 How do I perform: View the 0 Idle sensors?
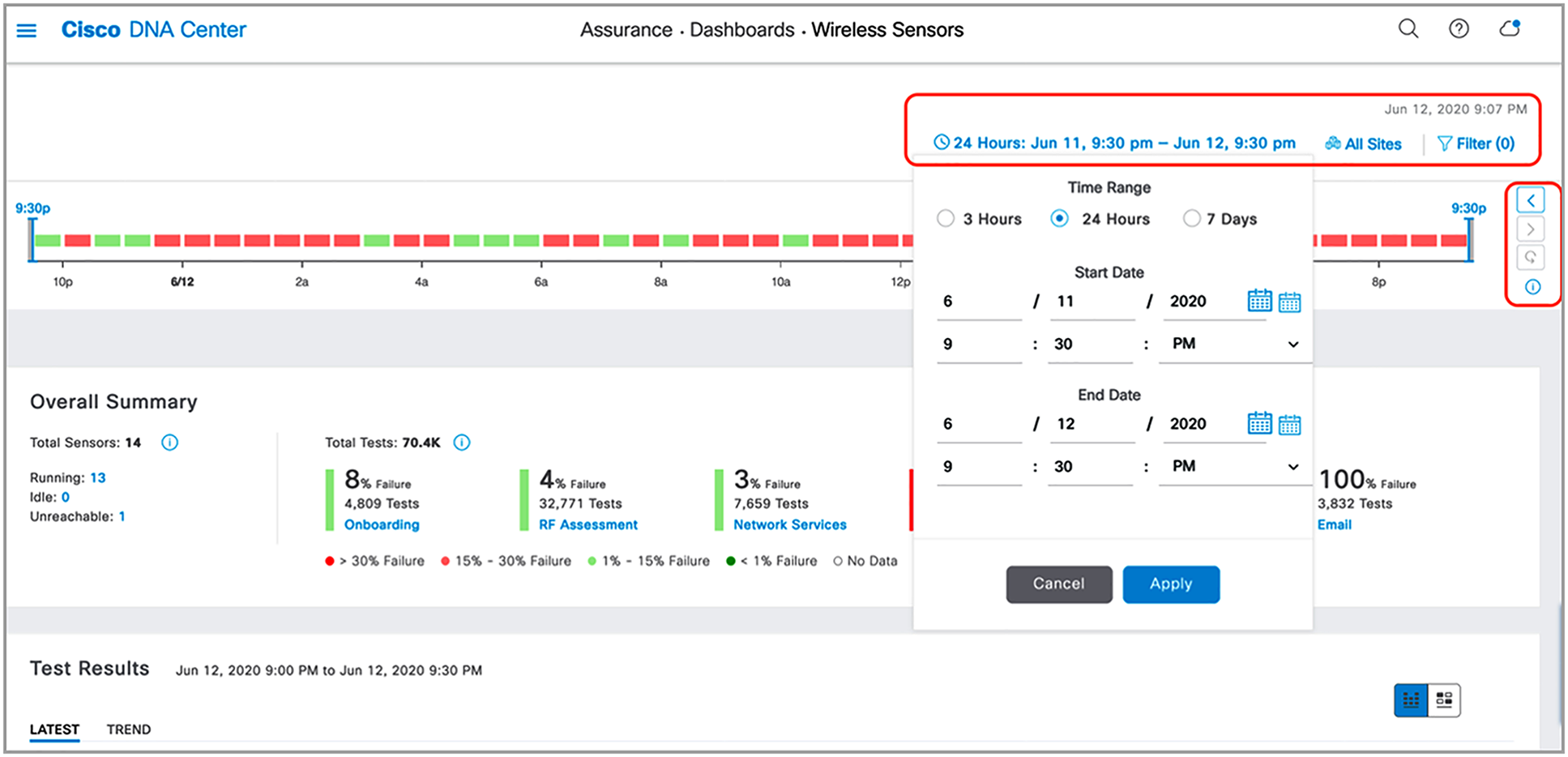66,498
